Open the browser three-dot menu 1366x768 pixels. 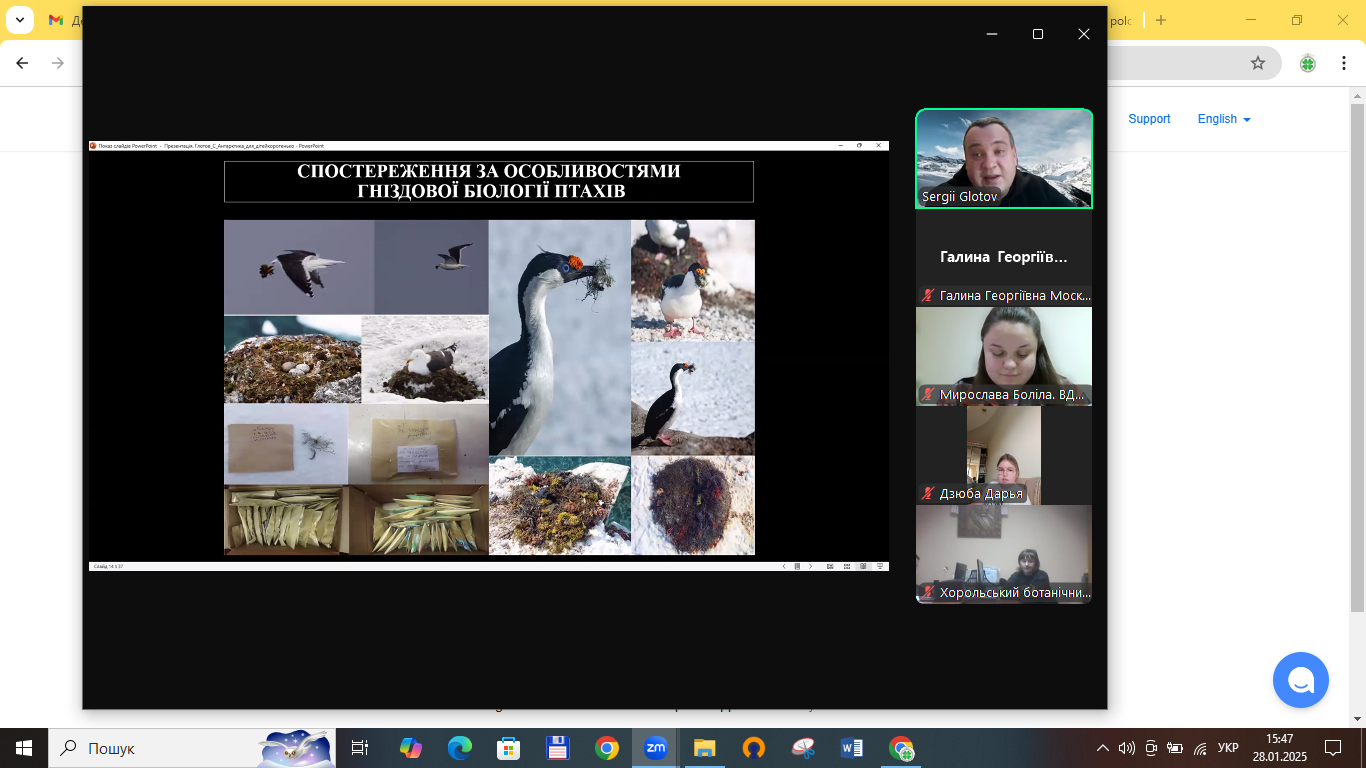click(1341, 63)
